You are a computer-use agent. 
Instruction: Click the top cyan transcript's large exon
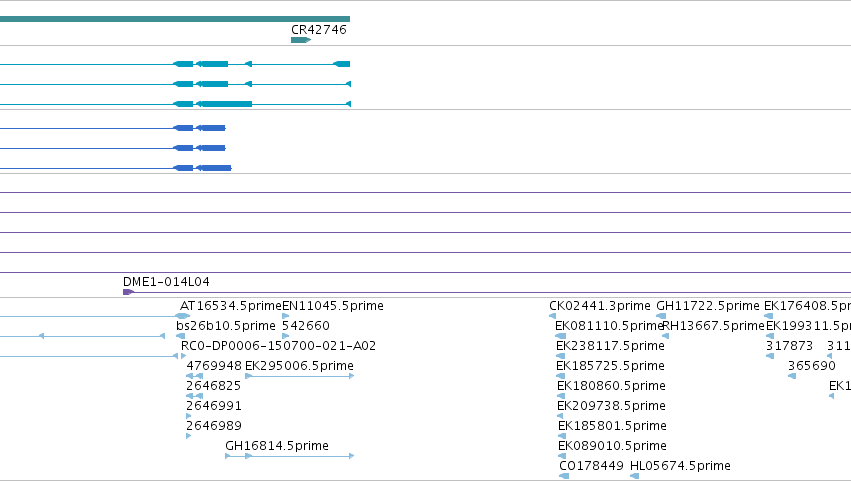click(212, 64)
